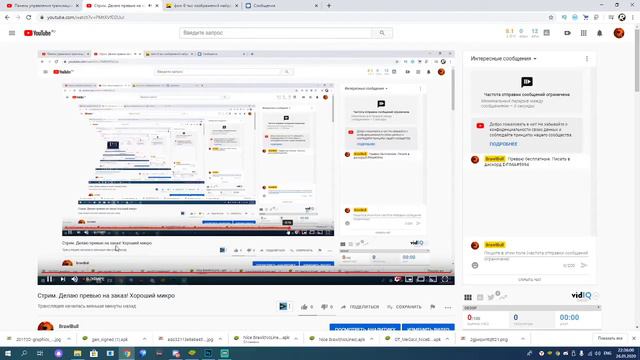Open vidIQ grid panel icon

pyautogui.click(x=468, y=297)
